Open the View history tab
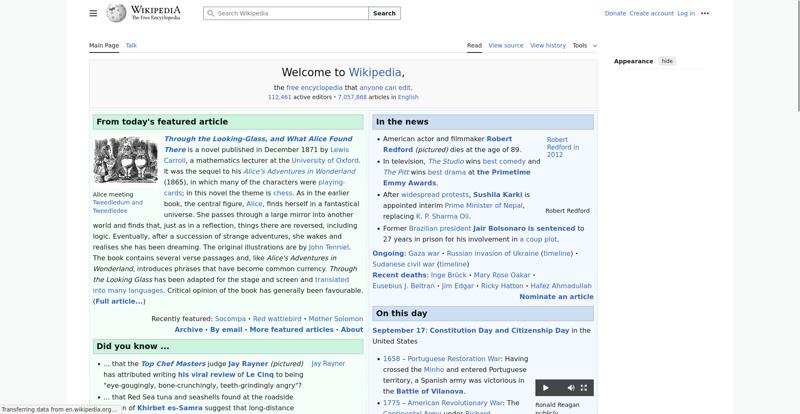The image size is (800, 414). pyautogui.click(x=548, y=45)
